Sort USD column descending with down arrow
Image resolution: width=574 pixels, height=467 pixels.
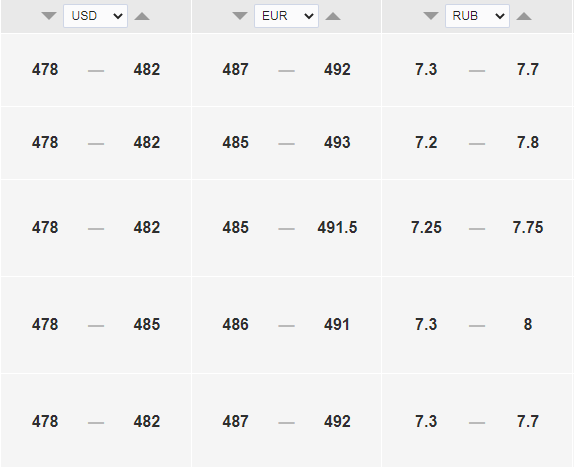(49, 16)
